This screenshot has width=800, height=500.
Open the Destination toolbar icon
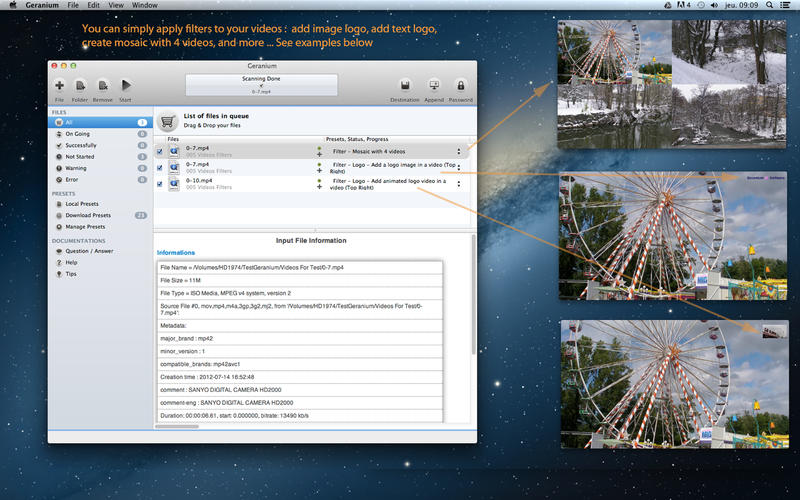(405, 86)
